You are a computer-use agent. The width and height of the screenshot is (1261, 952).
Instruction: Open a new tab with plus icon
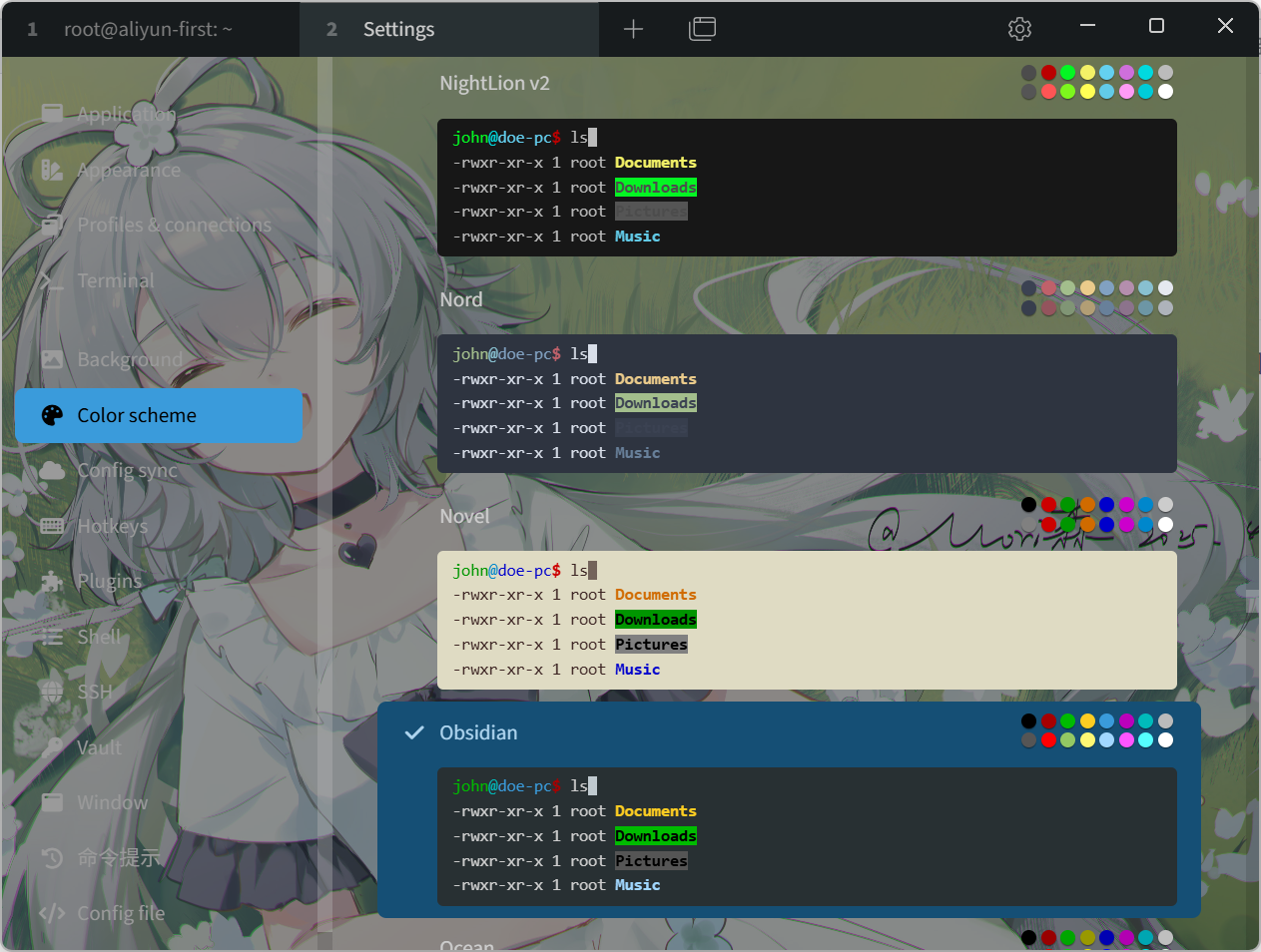point(633,29)
